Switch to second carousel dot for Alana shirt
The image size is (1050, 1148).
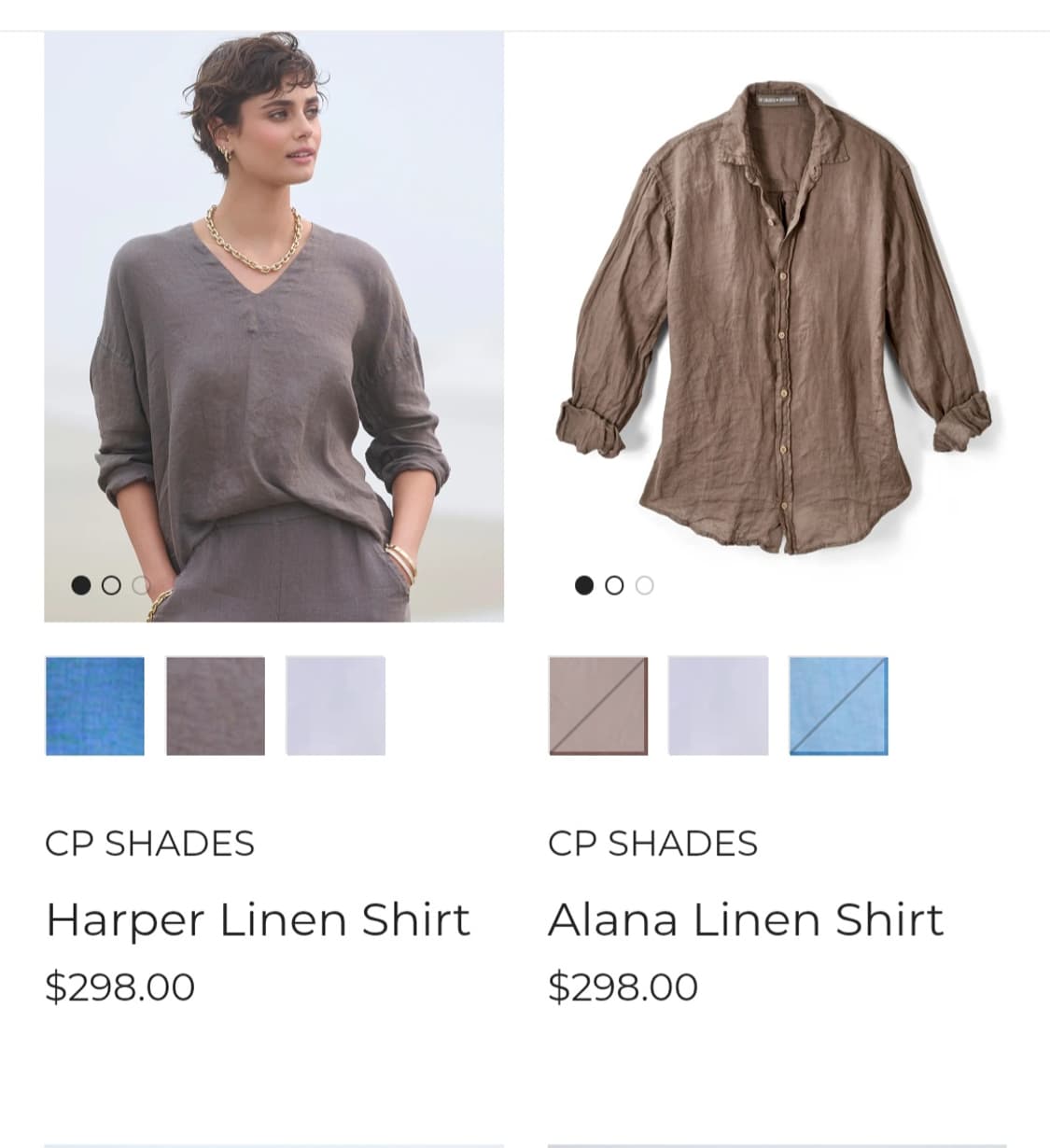(614, 585)
